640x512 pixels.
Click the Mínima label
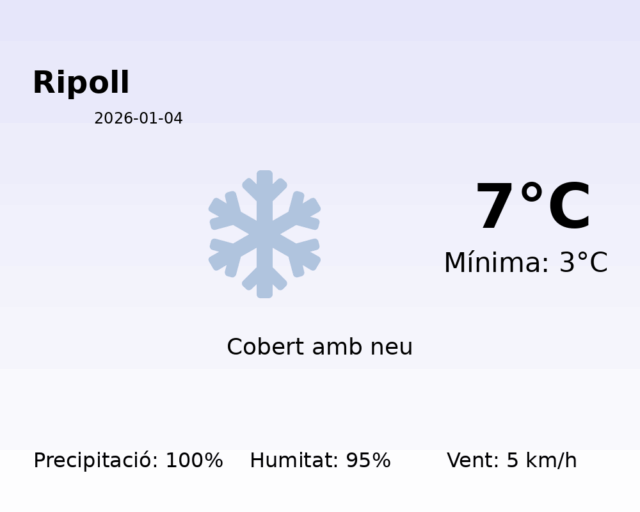496,263
